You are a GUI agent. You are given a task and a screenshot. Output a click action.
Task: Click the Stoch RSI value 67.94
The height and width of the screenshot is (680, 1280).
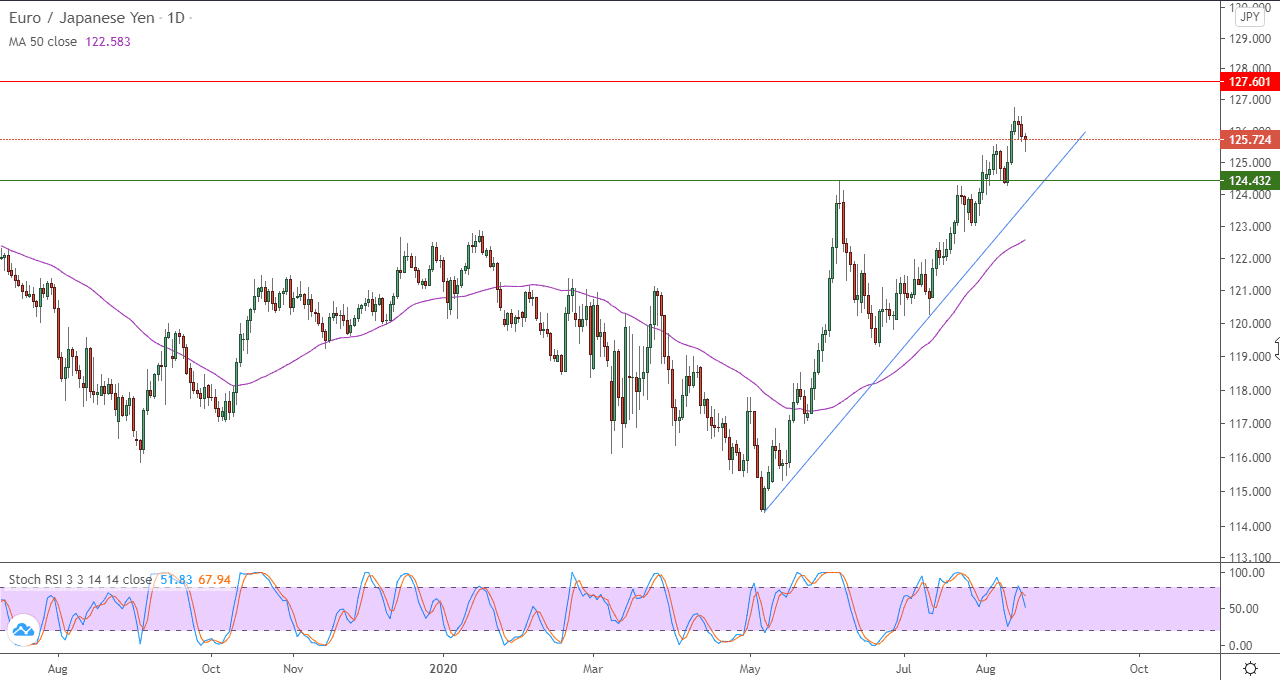[x=215, y=579]
